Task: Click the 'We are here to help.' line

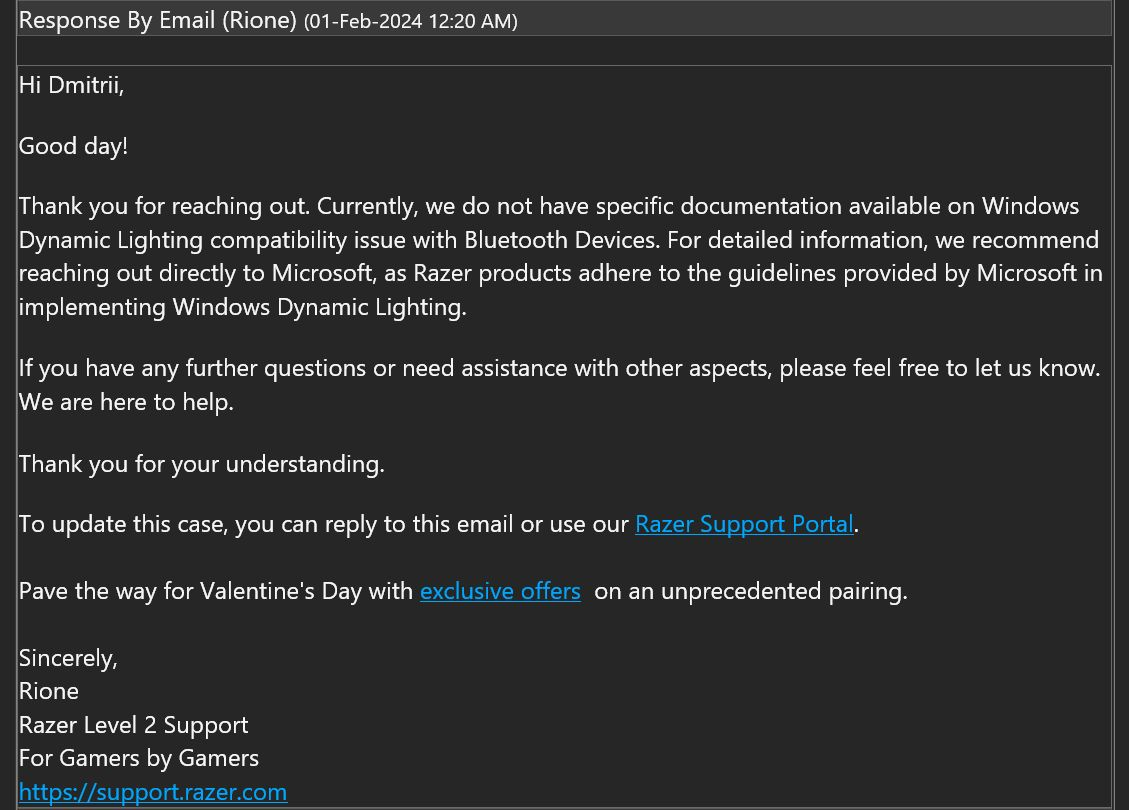Action: [126, 402]
